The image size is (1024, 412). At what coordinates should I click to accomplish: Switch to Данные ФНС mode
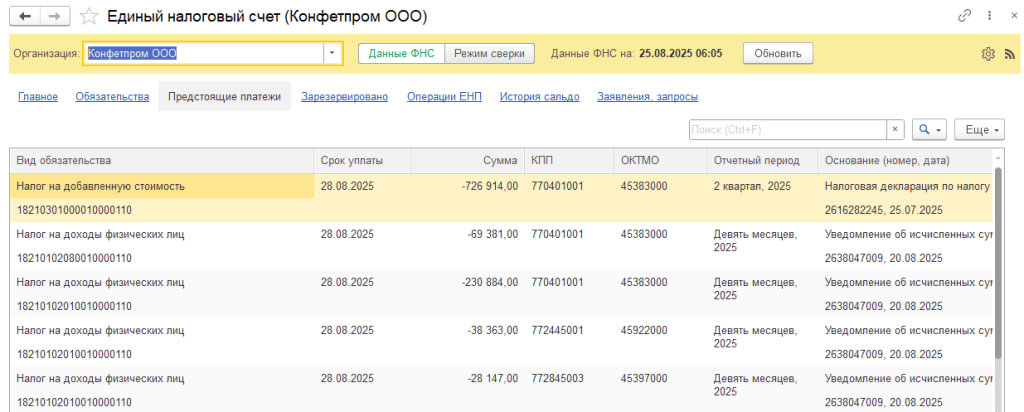click(x=401, y=53)
